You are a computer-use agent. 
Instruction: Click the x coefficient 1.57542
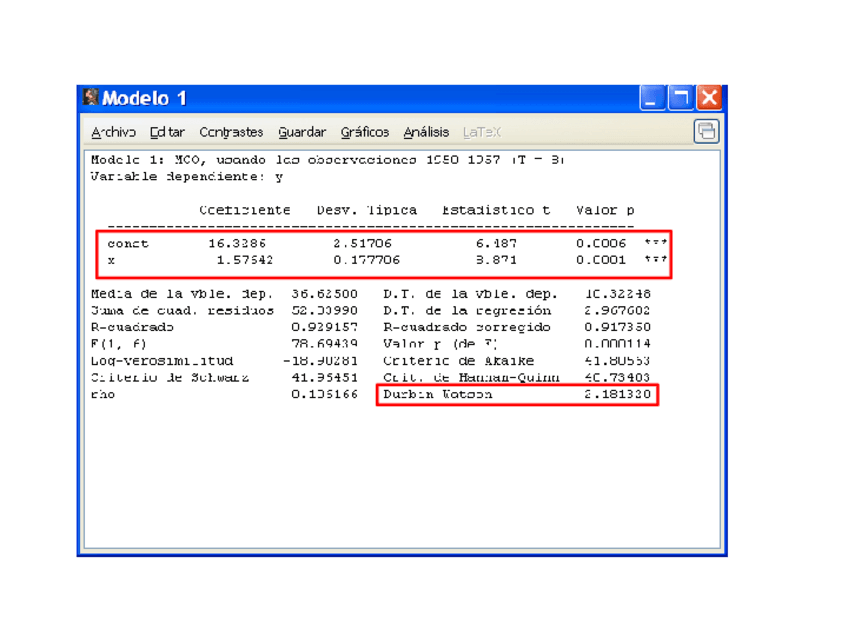click(x=244, y=261)
